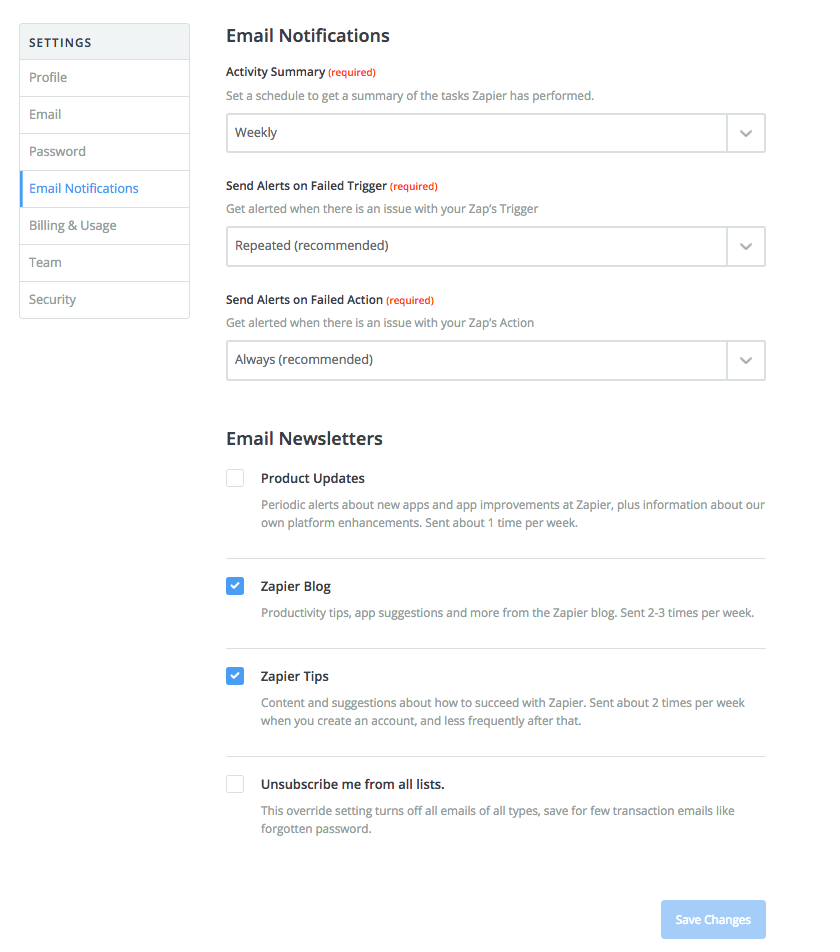Click the Save Changes button

click(x=713, y=919)
